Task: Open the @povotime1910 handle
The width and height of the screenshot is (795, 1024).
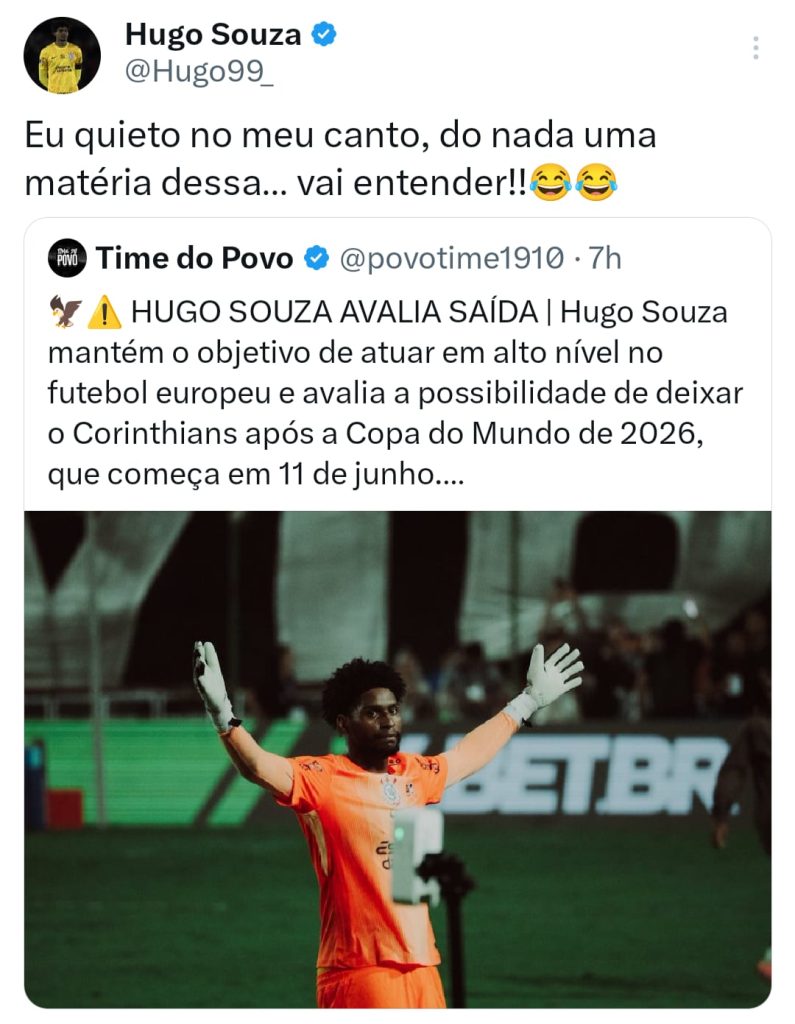Action: tap(451, 259)
